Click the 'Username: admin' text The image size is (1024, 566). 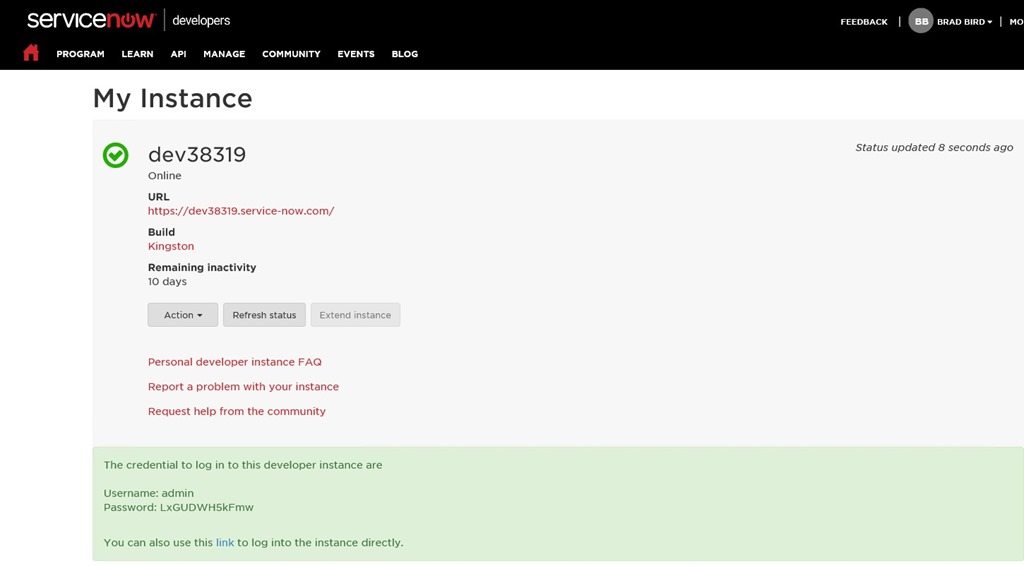149,493
